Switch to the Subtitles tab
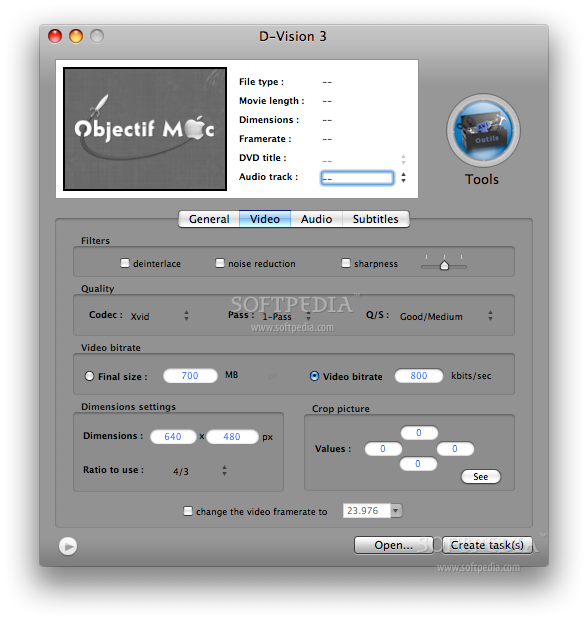This screenshot has width=588, height=621. 375,219
